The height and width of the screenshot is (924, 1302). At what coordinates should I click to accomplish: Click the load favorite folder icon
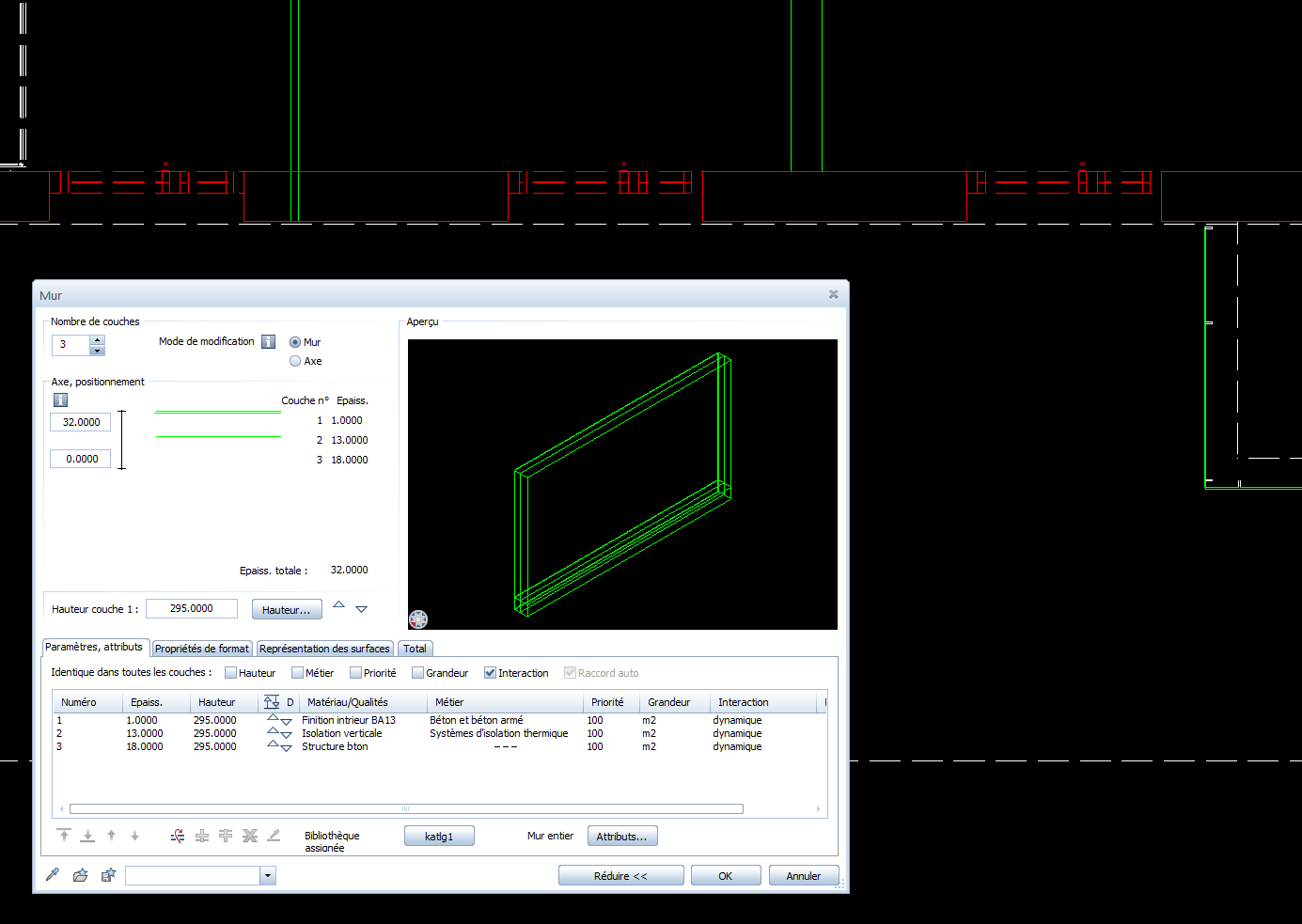pyautogui.click(x=81, y=875)
